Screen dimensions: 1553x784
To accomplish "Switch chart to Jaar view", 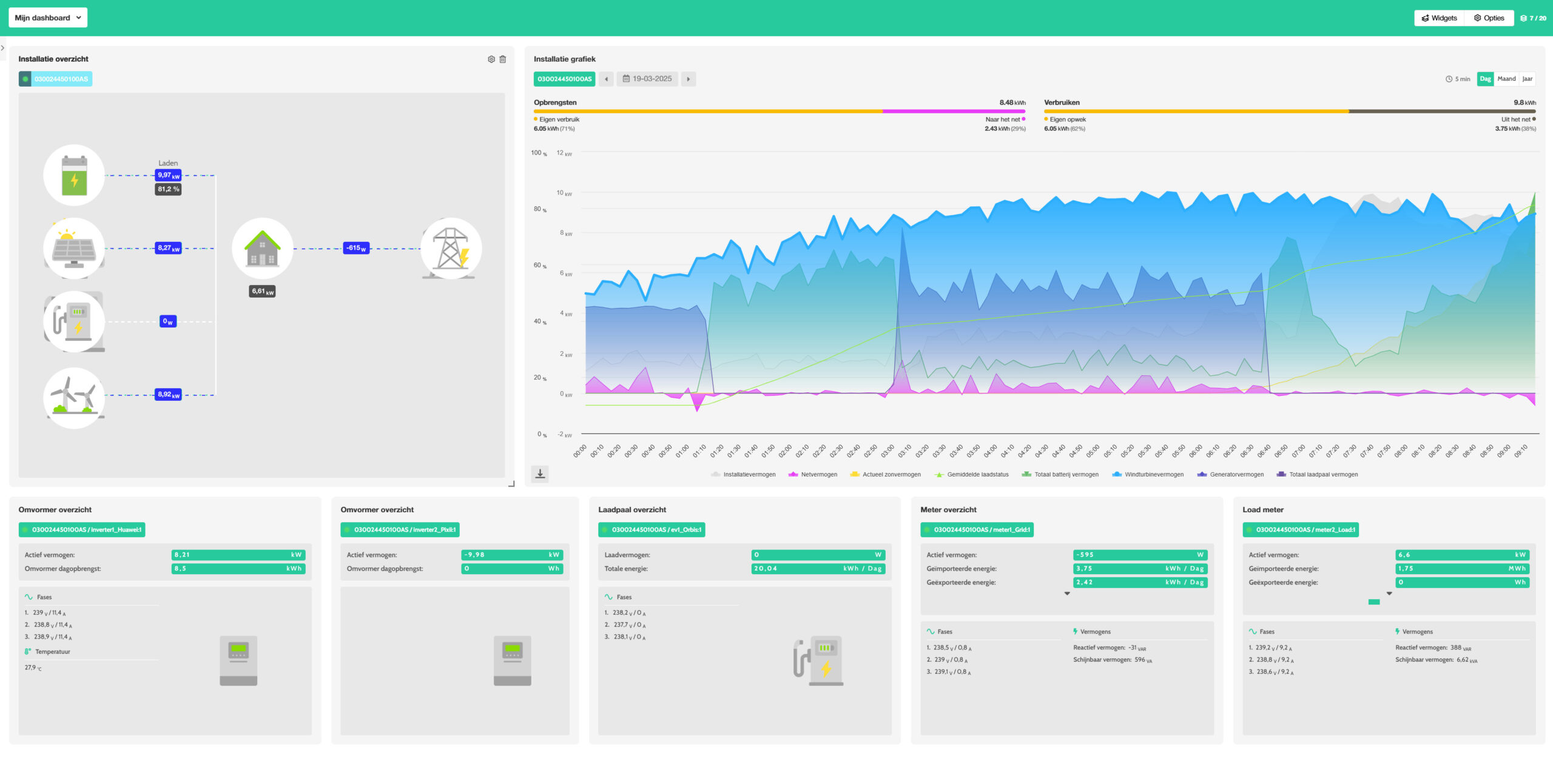I will [1527, 79].
